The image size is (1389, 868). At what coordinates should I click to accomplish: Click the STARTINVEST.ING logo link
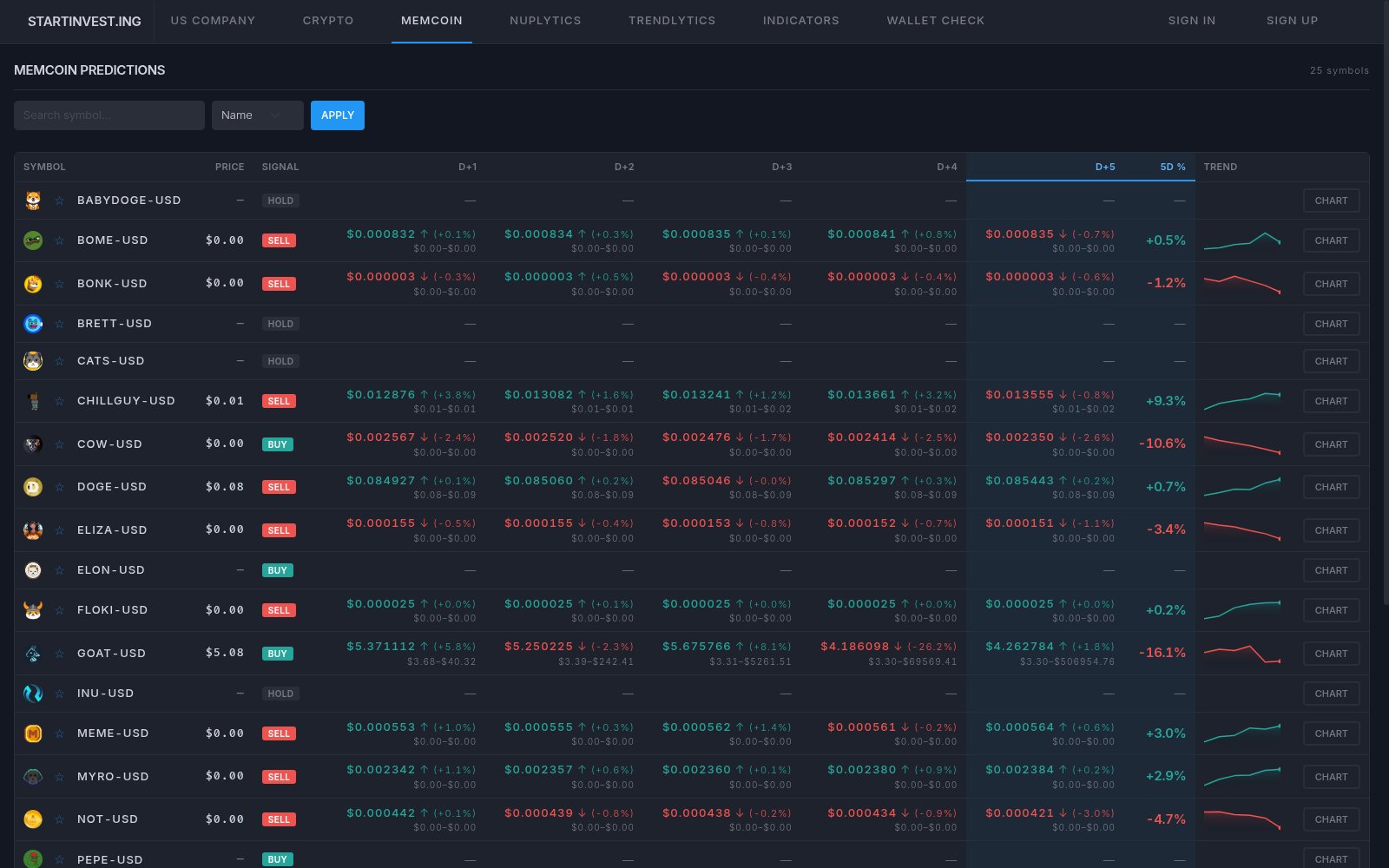coord(84,21)
